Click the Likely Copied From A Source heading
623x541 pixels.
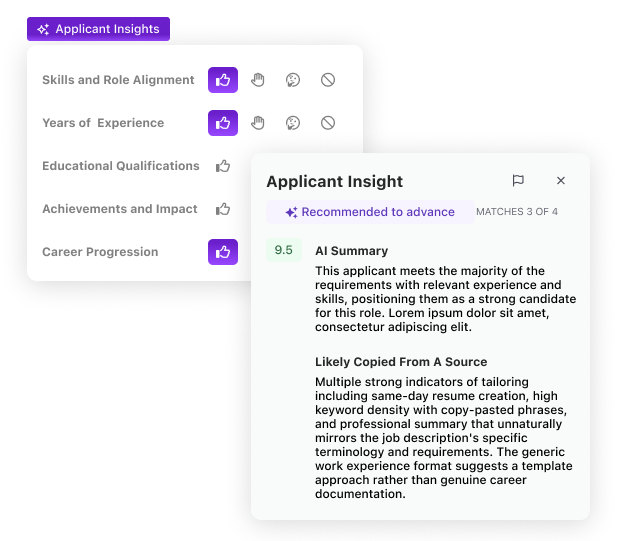(x=401, y=362)
